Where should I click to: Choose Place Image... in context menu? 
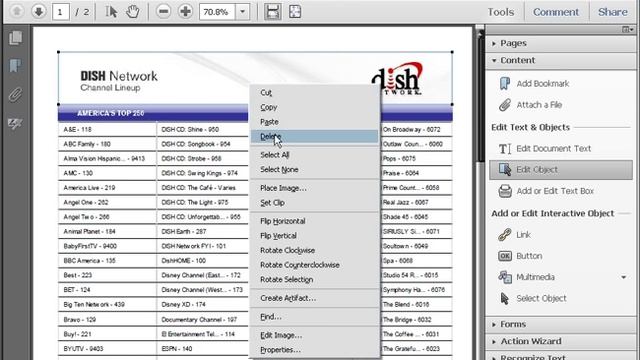(x=314, y=188)
